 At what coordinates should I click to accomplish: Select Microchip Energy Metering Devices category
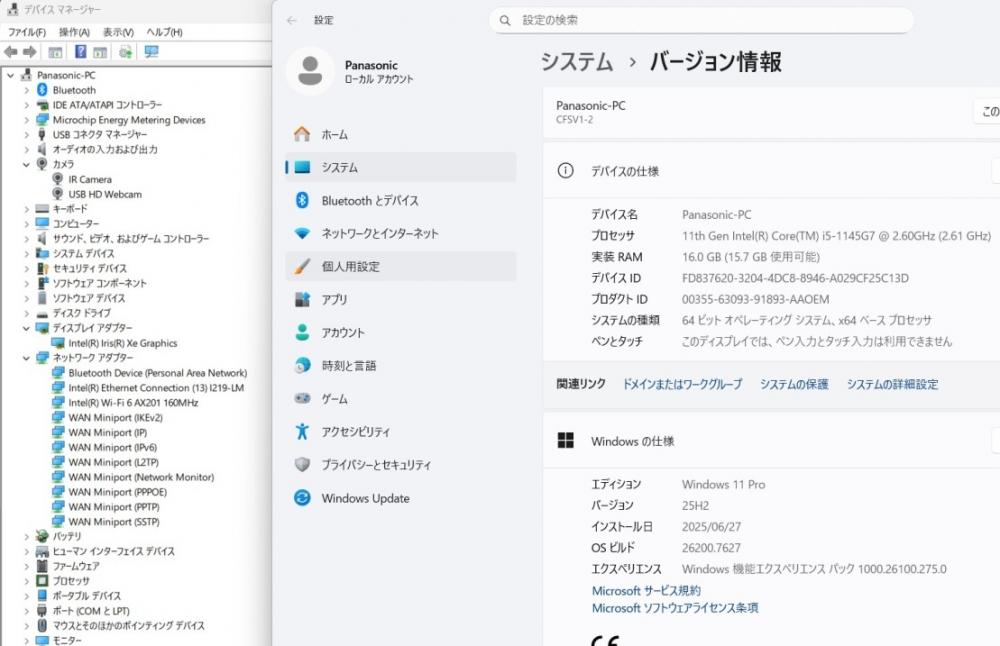click(x=129, y=120)
